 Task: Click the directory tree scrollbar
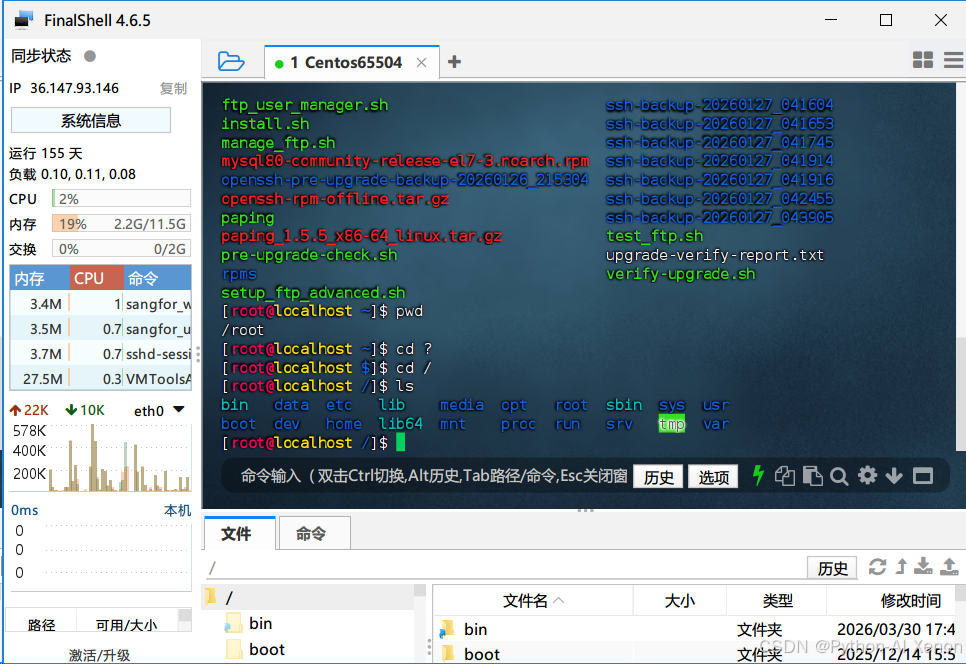(x=420, y=591)
